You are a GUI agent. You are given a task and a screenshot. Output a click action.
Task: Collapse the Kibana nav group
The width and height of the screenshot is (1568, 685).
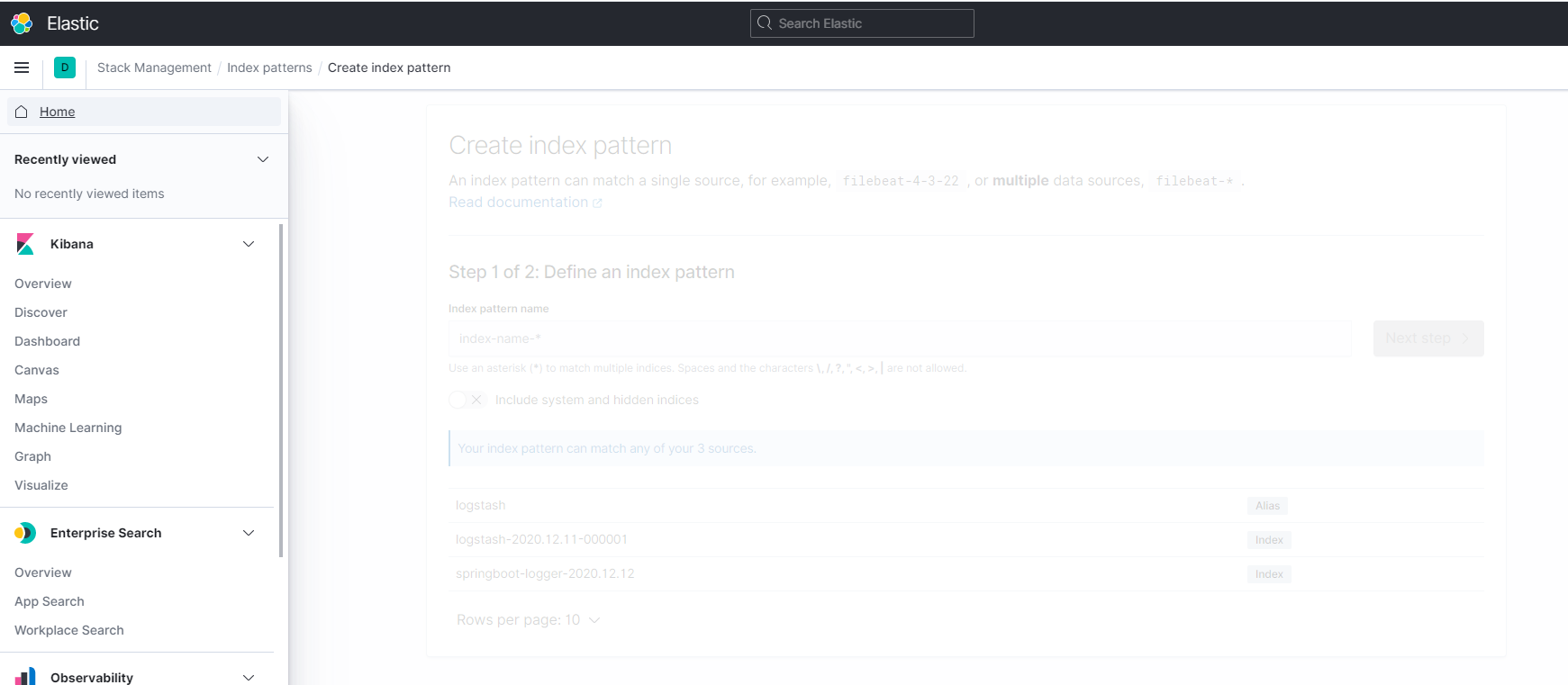[x=249, y=244]
